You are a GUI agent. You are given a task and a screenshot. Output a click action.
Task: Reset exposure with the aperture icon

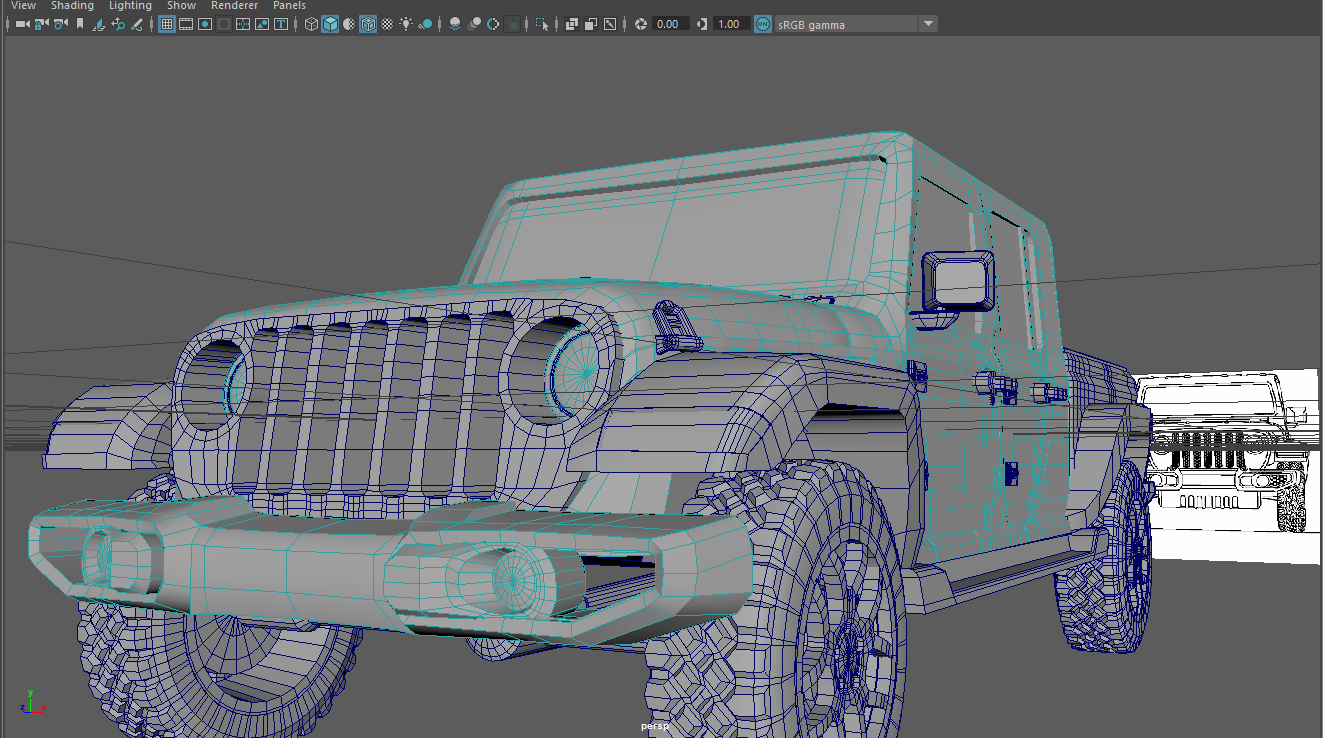point(641,24)
